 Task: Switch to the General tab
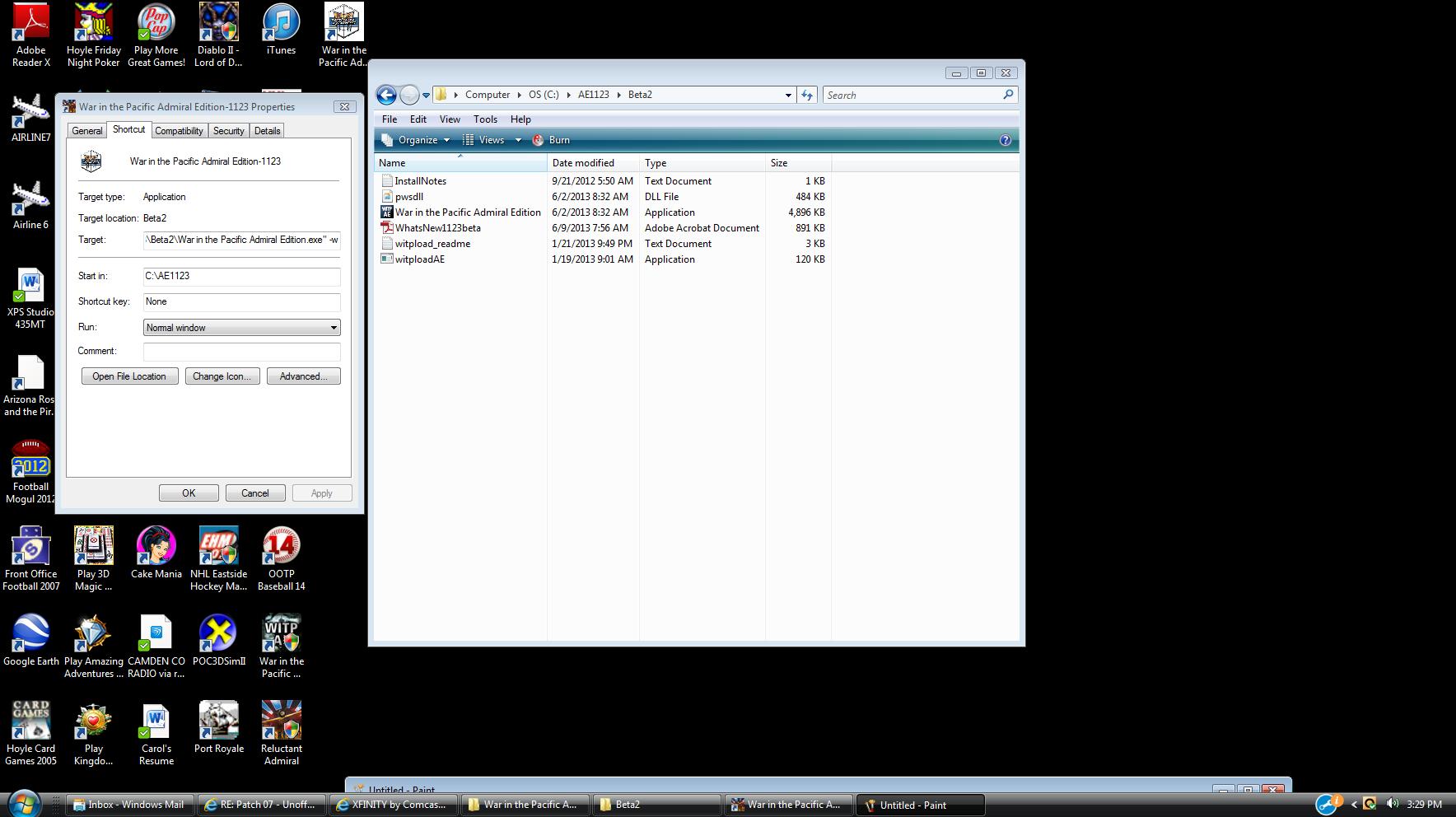tap(87, 131)
